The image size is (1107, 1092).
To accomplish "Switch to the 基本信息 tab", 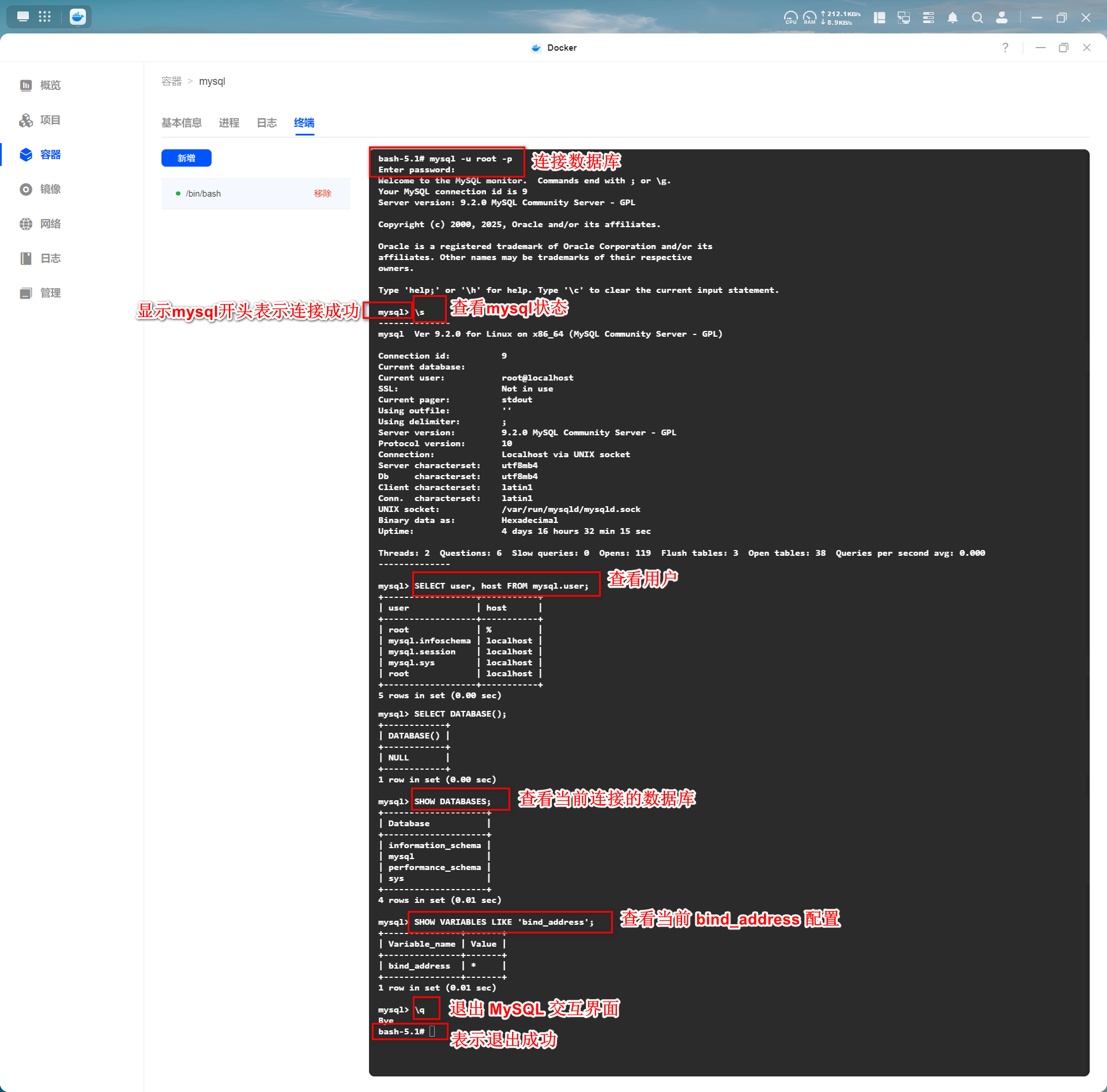I will [182, 123].
